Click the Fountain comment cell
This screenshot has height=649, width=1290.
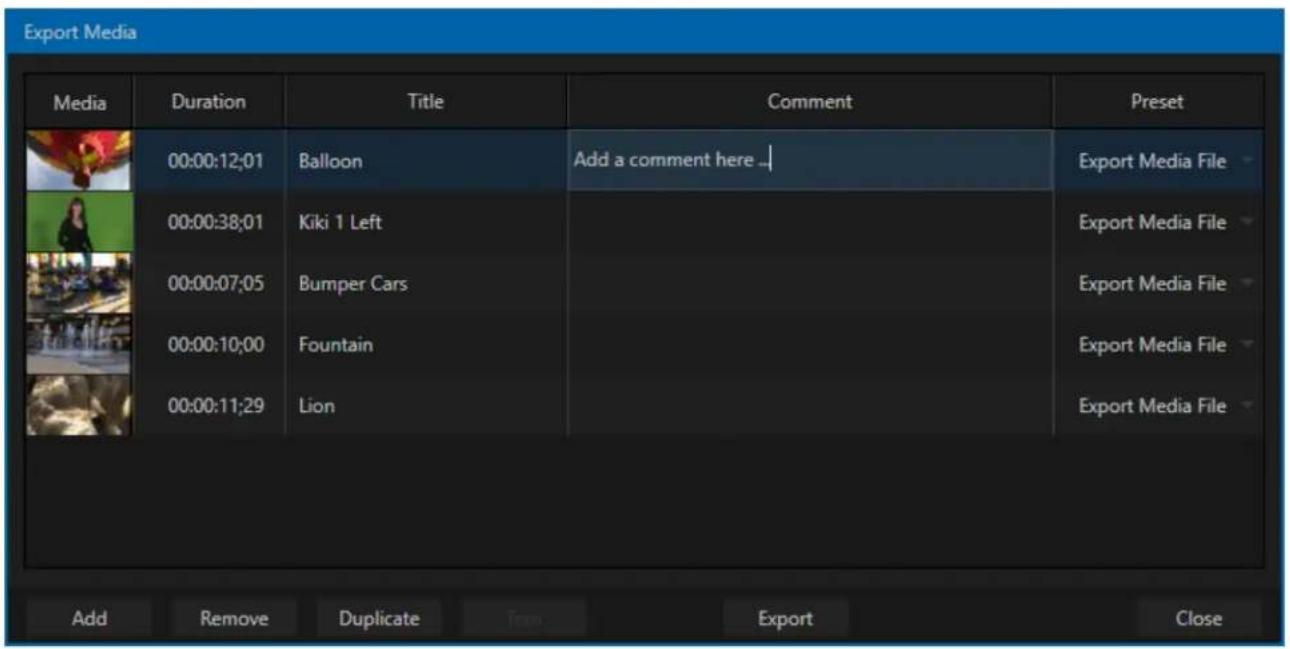[x=810, y=344]
